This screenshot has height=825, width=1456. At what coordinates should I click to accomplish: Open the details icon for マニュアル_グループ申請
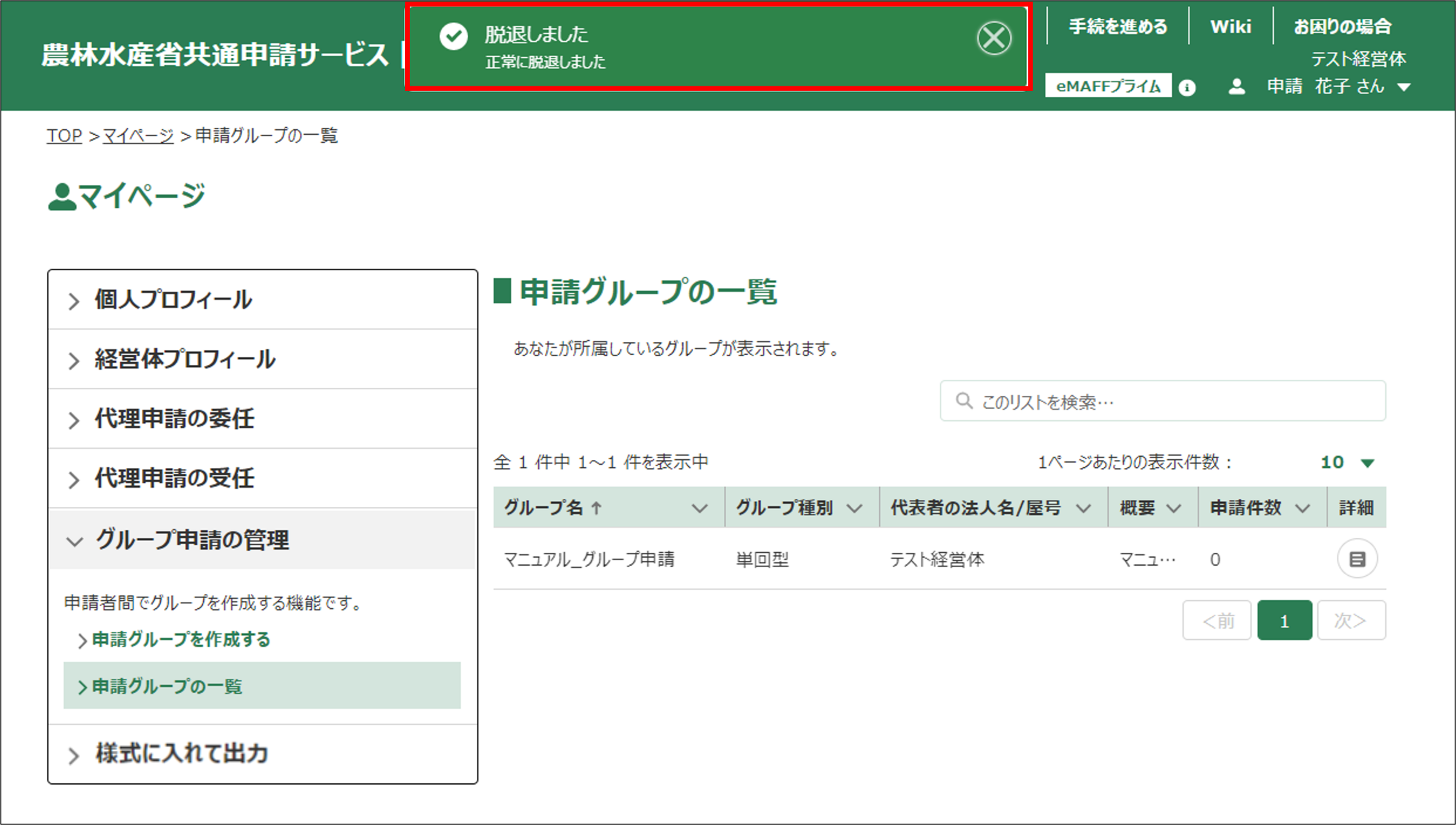(x=1357, y=559)
